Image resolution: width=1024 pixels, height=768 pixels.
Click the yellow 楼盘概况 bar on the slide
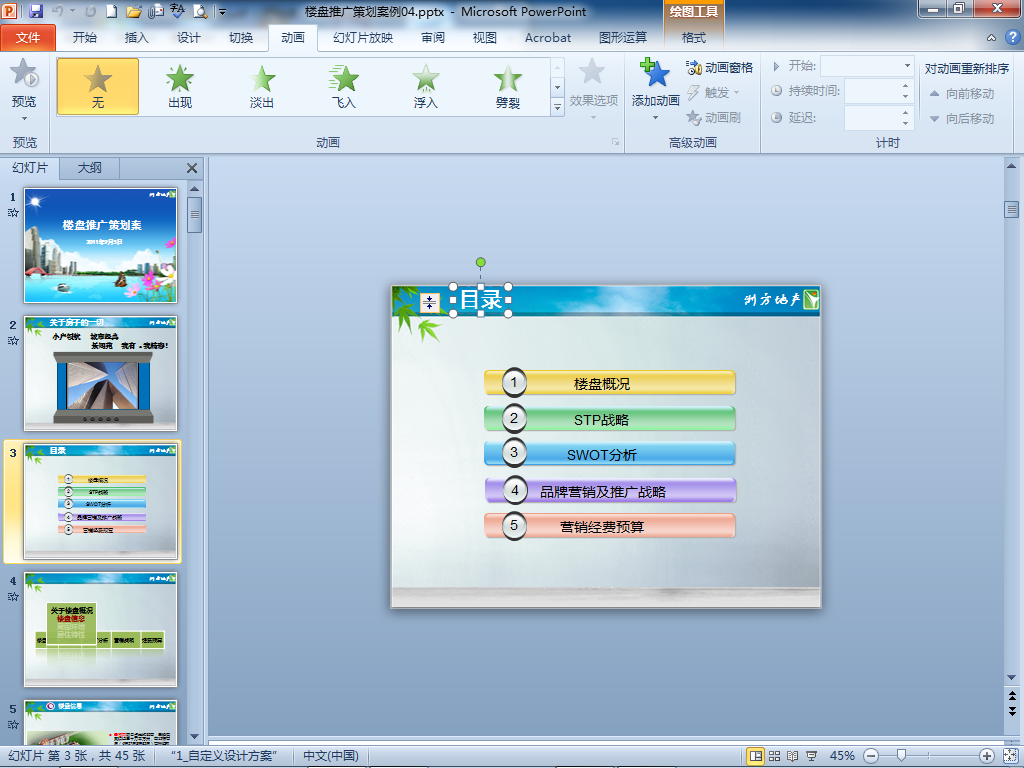click(610, 383)
